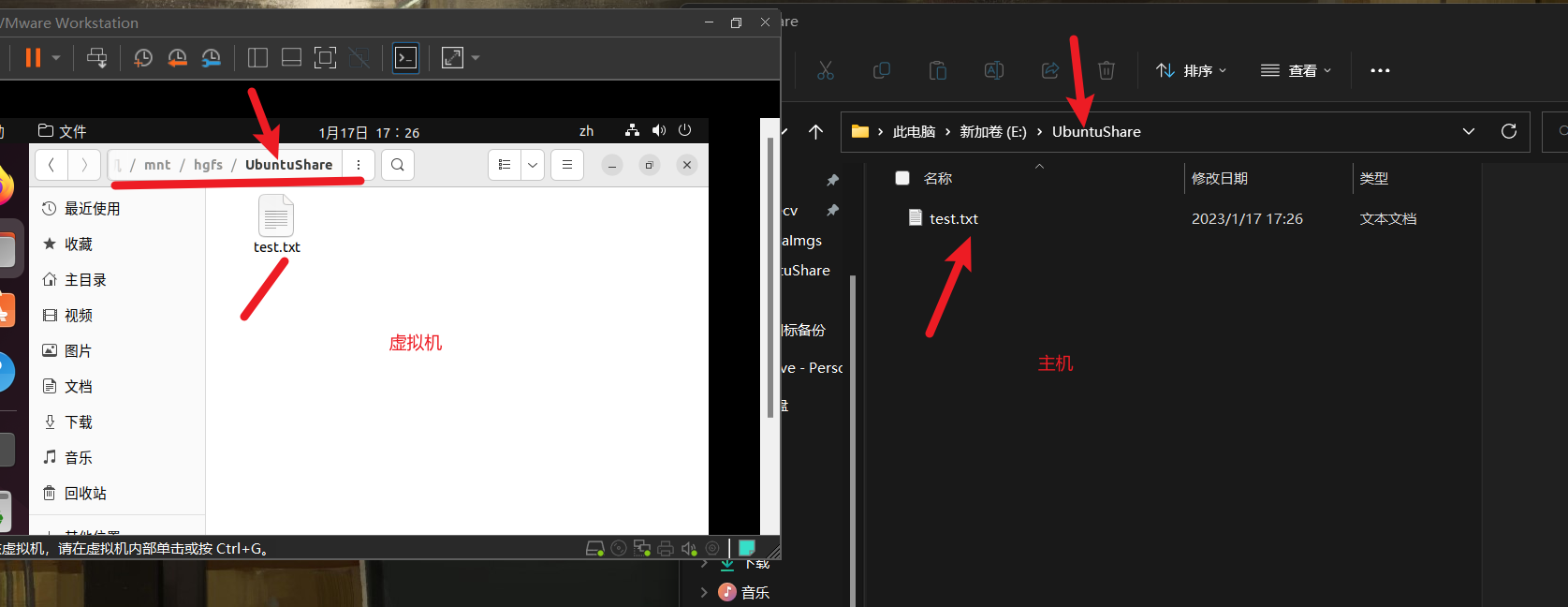Screen dimensions: 1568x607
Task: Switch Ubuntu Files to list view
Action: (x=505, y=165)
